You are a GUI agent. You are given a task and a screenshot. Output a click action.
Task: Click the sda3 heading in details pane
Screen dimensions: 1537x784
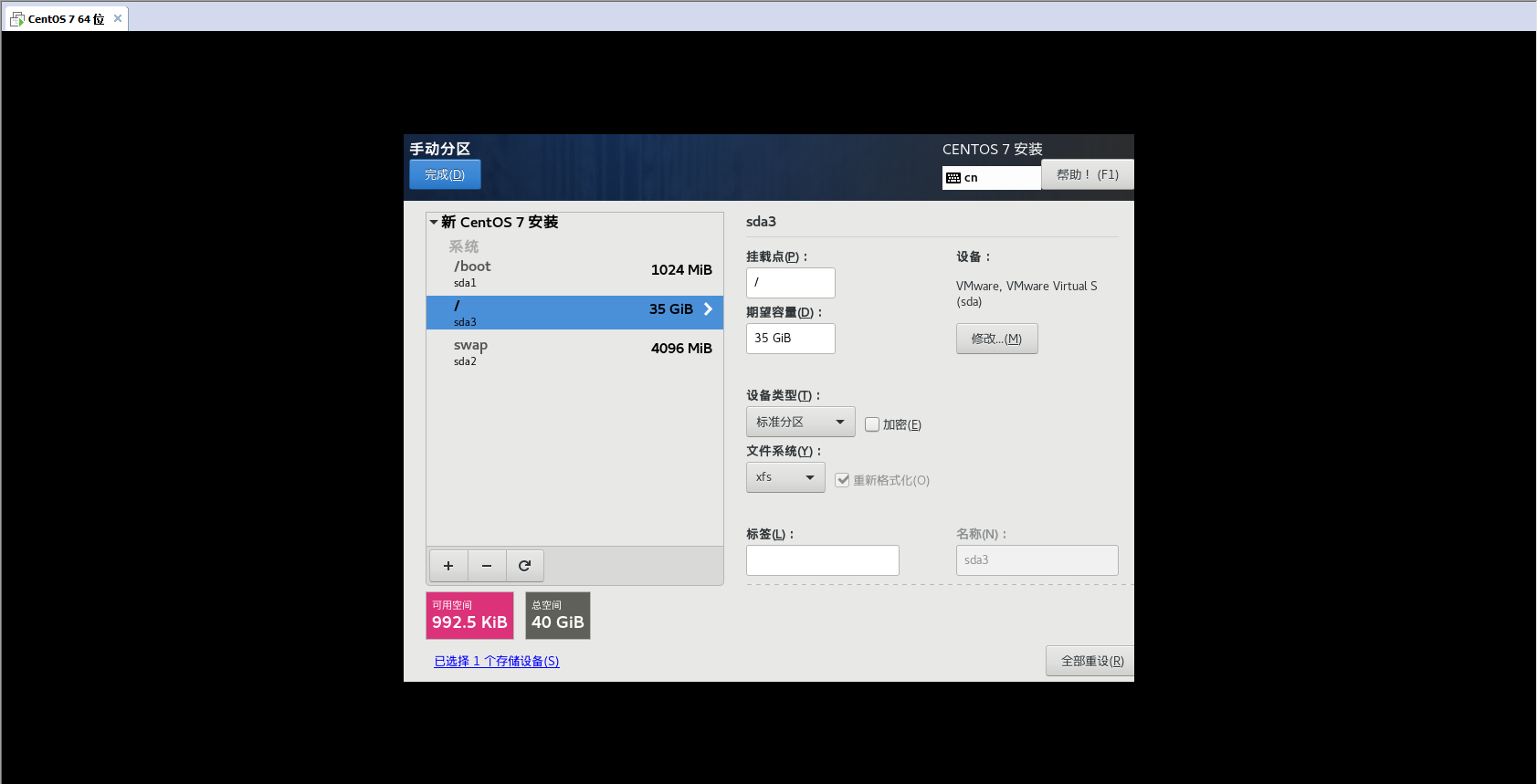(761, 222)
